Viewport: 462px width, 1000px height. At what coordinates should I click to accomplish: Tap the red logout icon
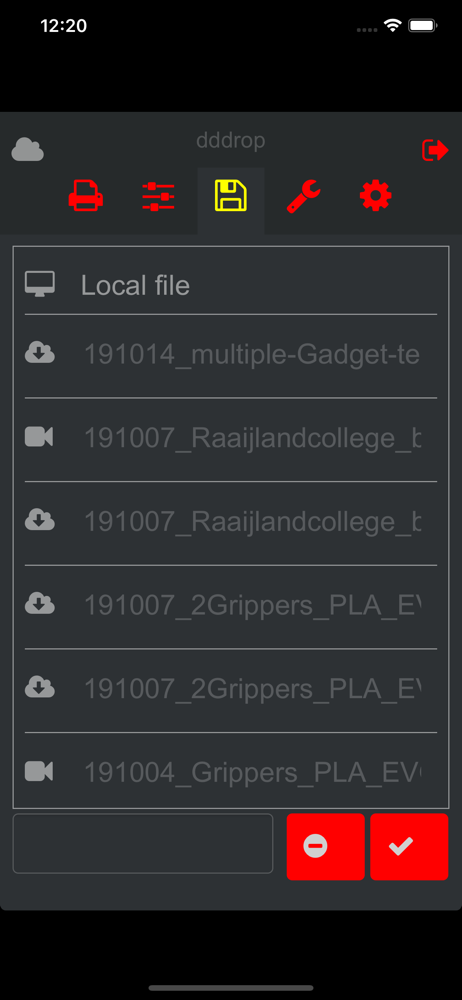[436, 151]
